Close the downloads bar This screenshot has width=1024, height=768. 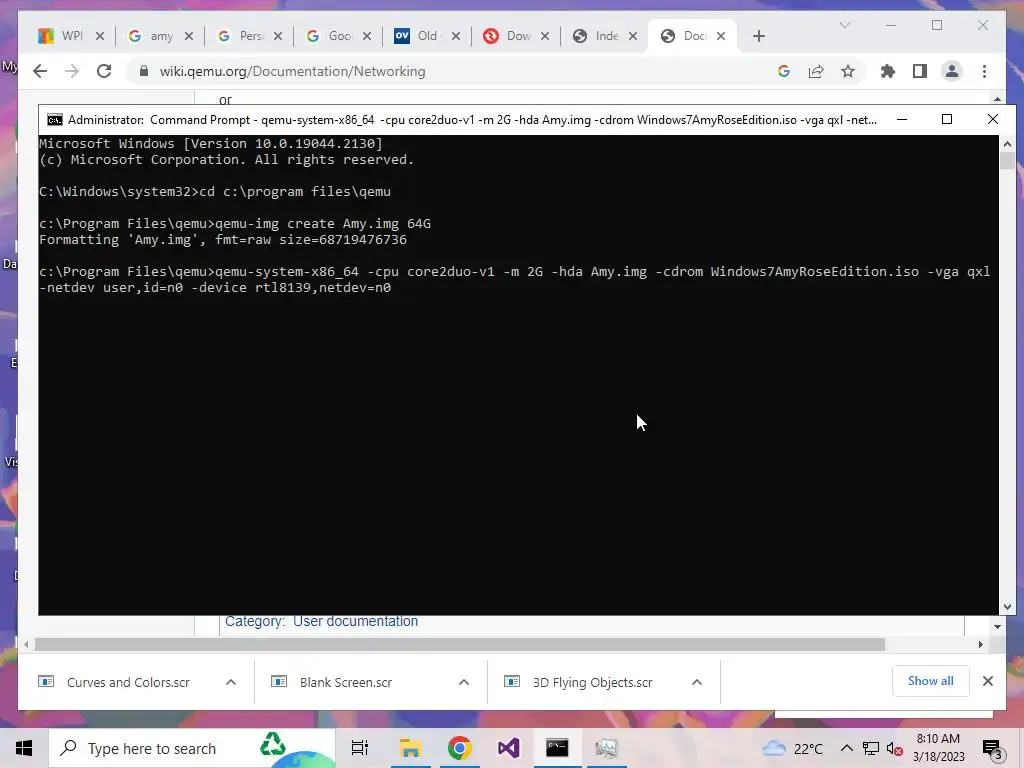[x=988, y=681]
